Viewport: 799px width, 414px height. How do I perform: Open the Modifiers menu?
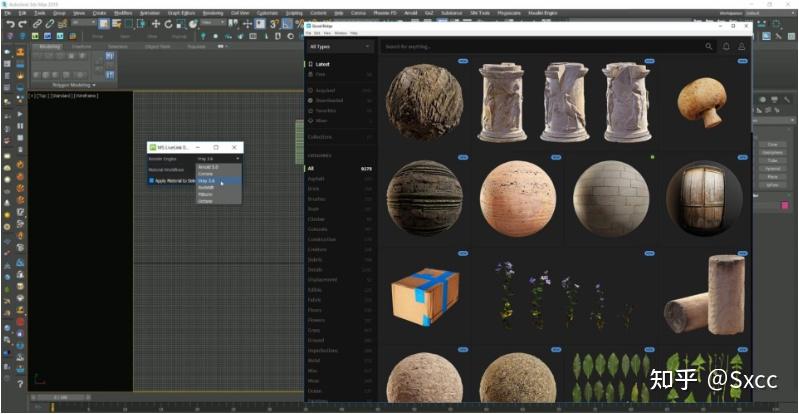click(123, 13)
